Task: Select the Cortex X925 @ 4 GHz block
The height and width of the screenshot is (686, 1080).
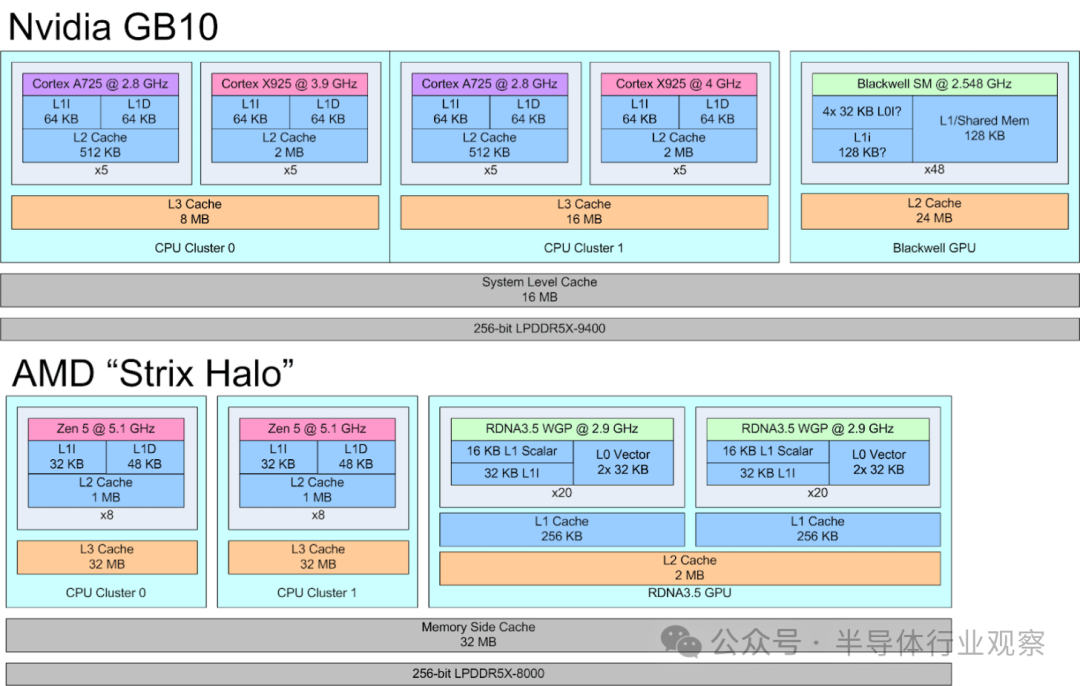Action: tap(677, 83)
